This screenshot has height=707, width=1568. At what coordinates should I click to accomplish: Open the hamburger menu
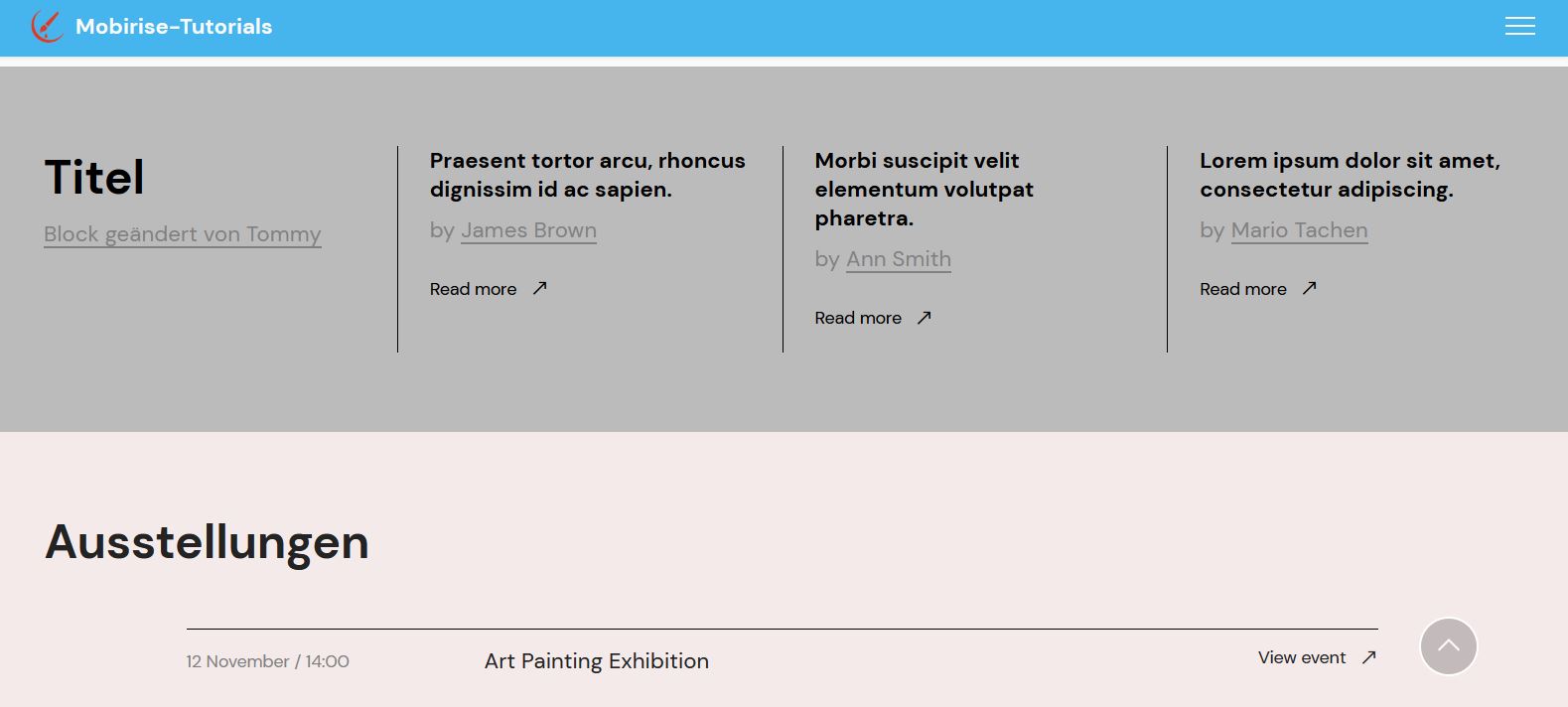1519,27
